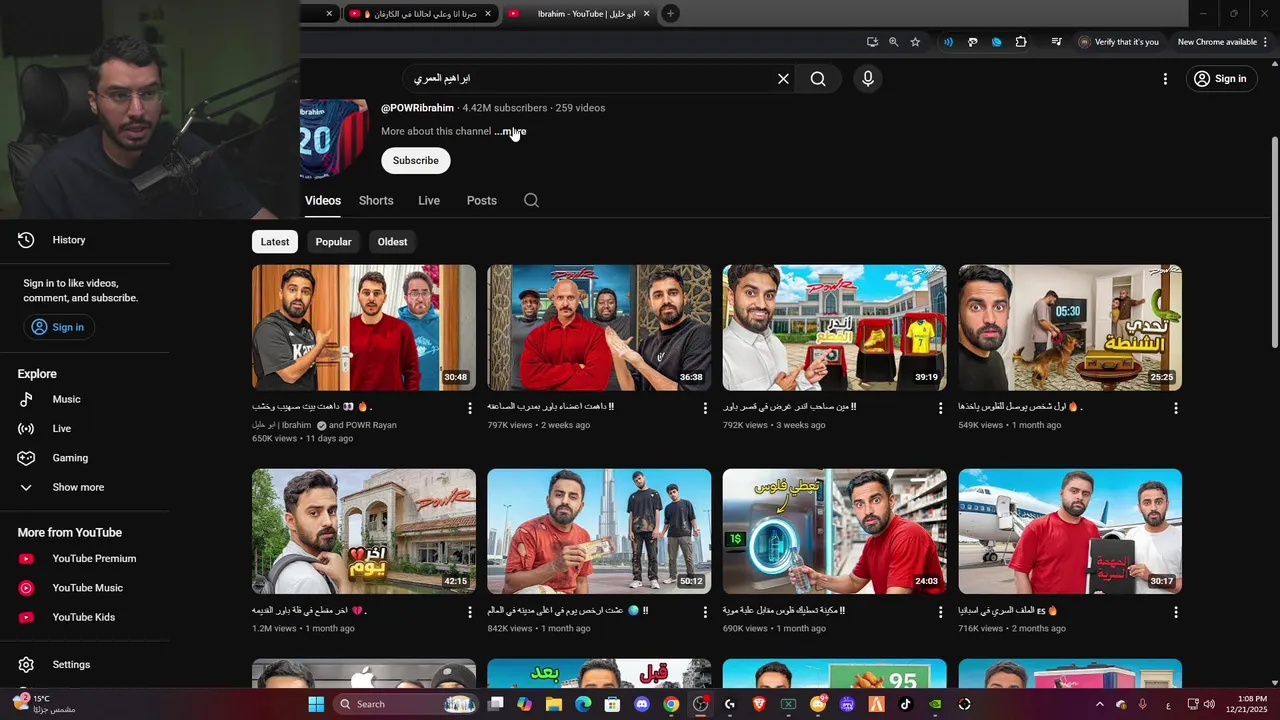The image size is (1280, 720).
Task: Open Chrome extensions puzzle icon
Action: [x=1021, y=42]
